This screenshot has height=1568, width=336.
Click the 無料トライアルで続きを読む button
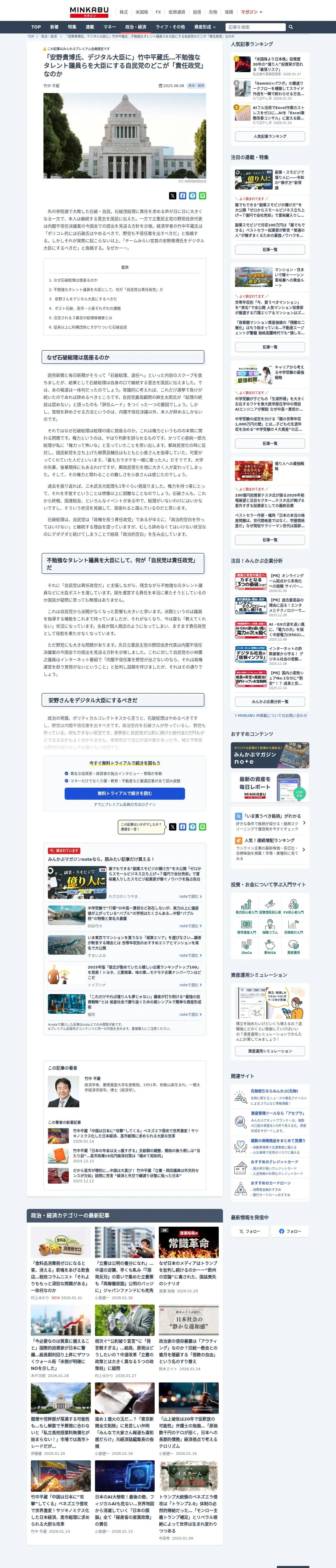[124, 793]
